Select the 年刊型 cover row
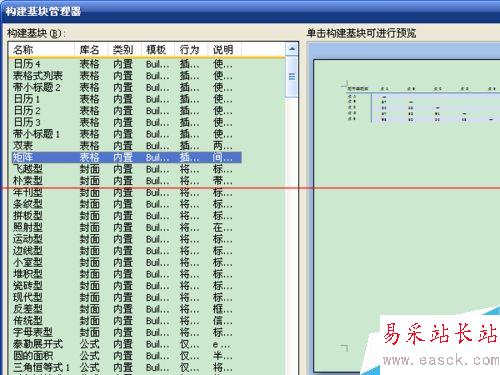The image size is (500, 375). (x=126, y=192)
